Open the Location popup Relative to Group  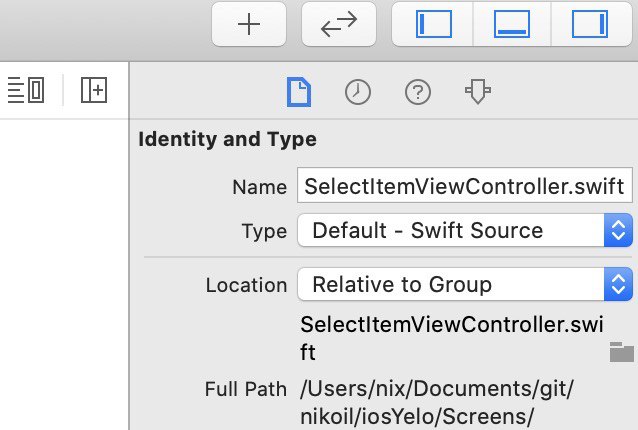465,284
